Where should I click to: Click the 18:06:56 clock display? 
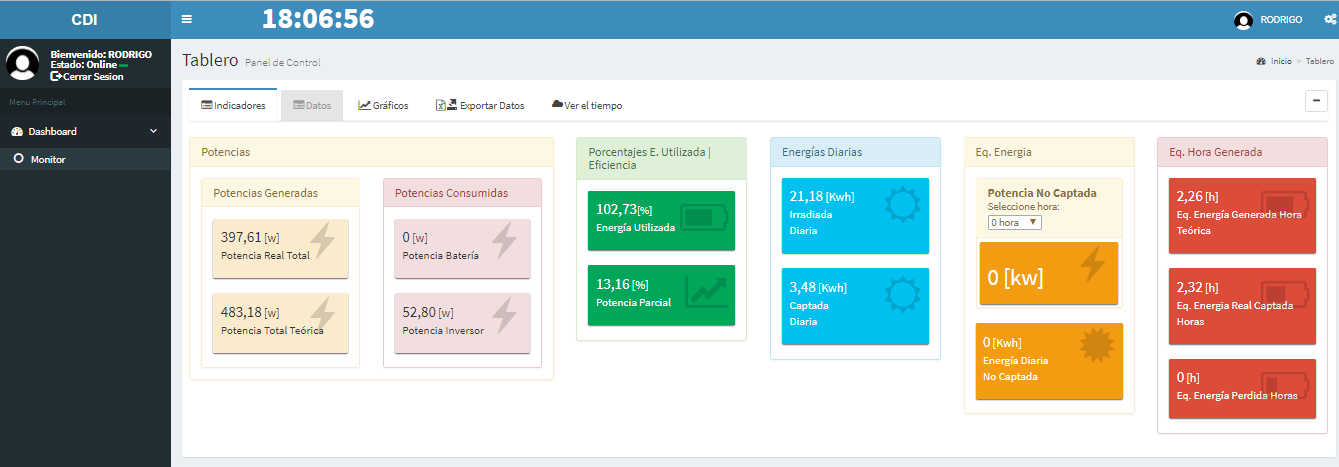pyautogui.click(x=318, y=19)
